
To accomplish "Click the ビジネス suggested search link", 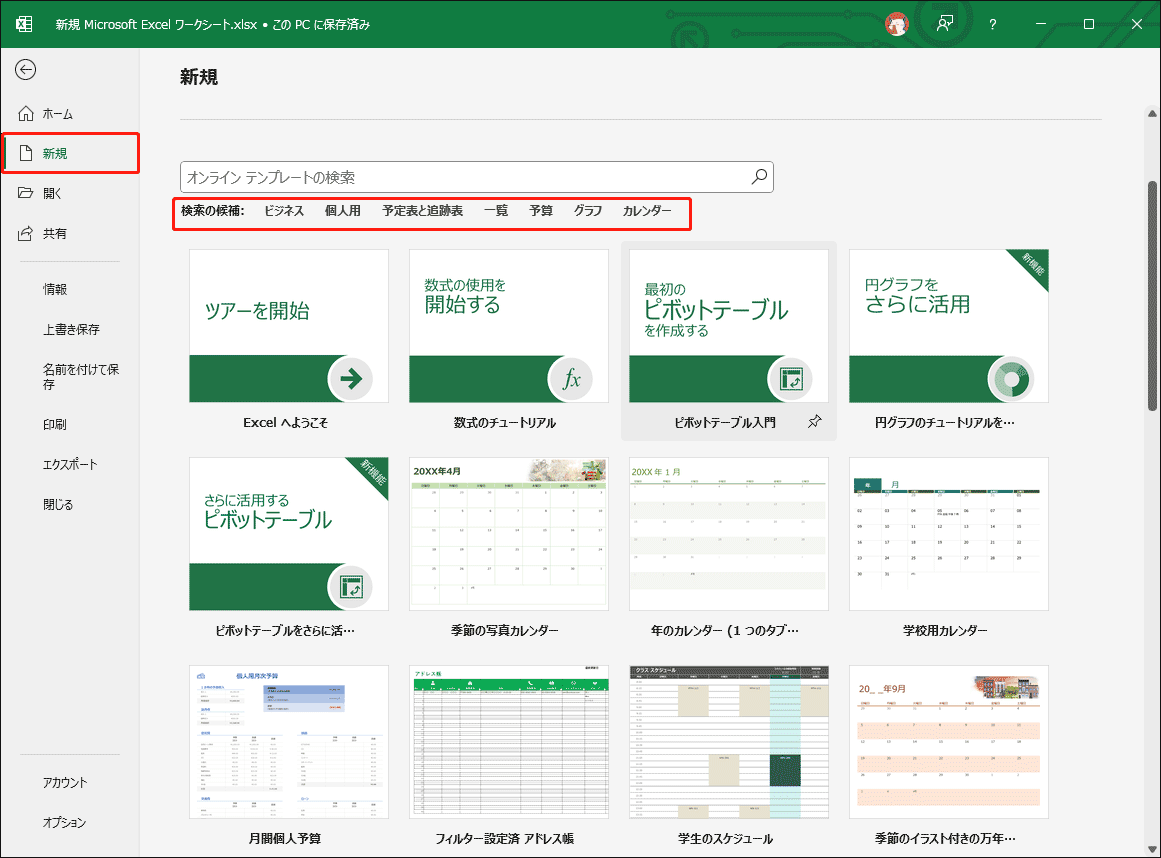I will point(284,211).
